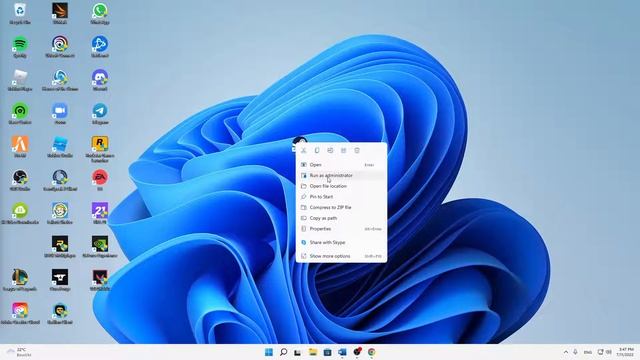Select the WhatsApp desktop shortcut

pyautogui.click(x=100, y=13)
